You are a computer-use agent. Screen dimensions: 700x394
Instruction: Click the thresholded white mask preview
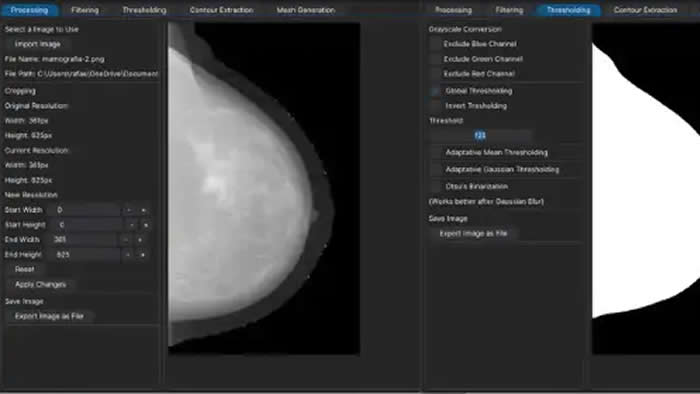(x=646, y=189)
